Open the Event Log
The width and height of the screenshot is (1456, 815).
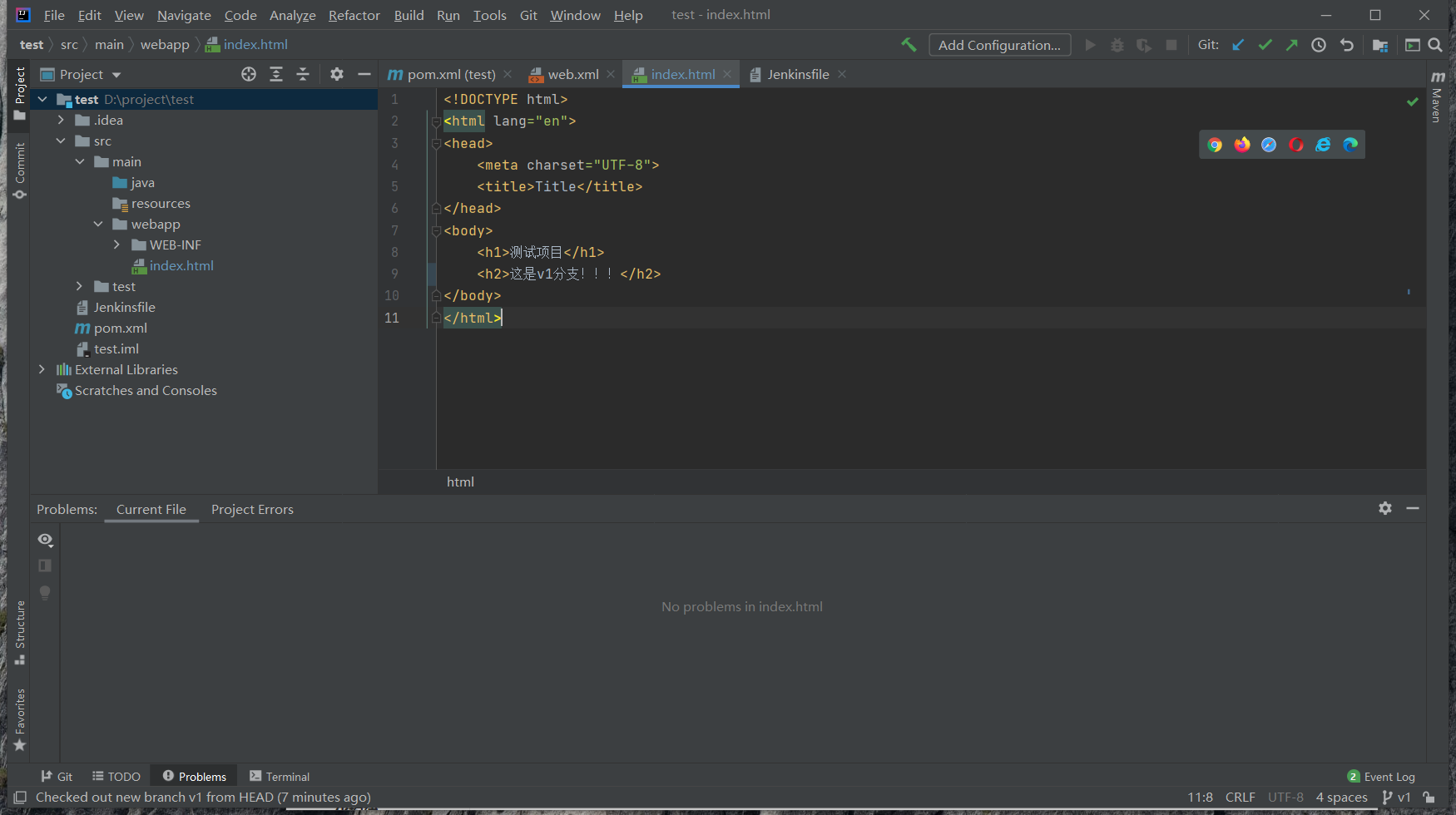(x=1381, y=776)
